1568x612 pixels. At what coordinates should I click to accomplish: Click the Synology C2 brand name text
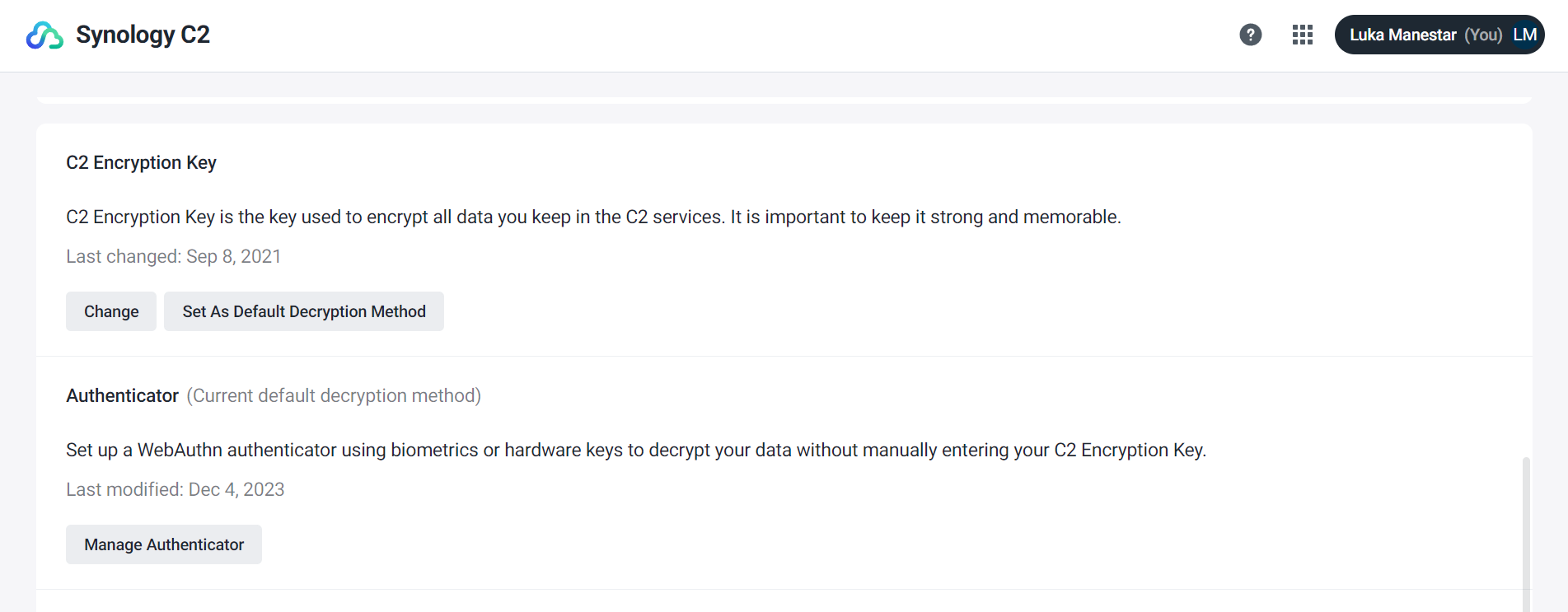143,35
